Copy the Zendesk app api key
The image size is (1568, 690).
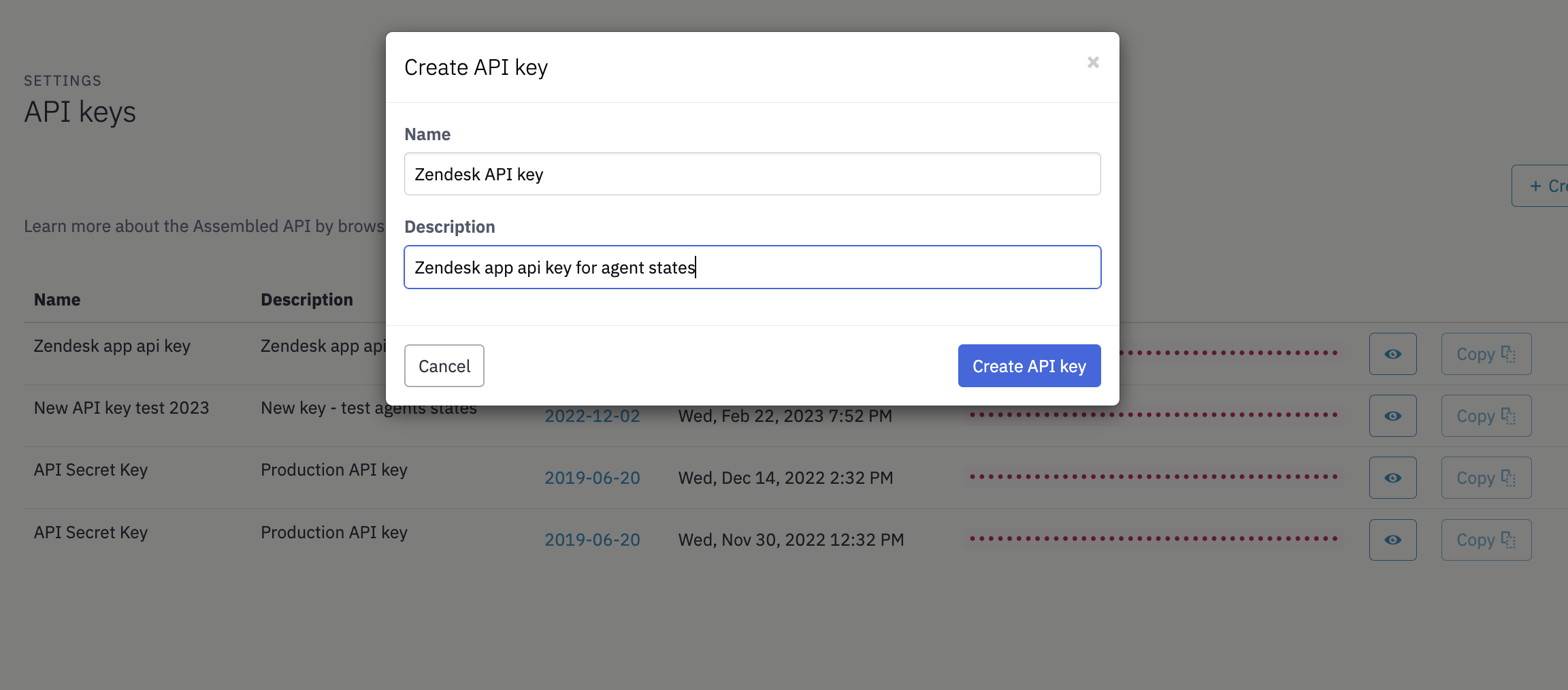coord(1486,354)
